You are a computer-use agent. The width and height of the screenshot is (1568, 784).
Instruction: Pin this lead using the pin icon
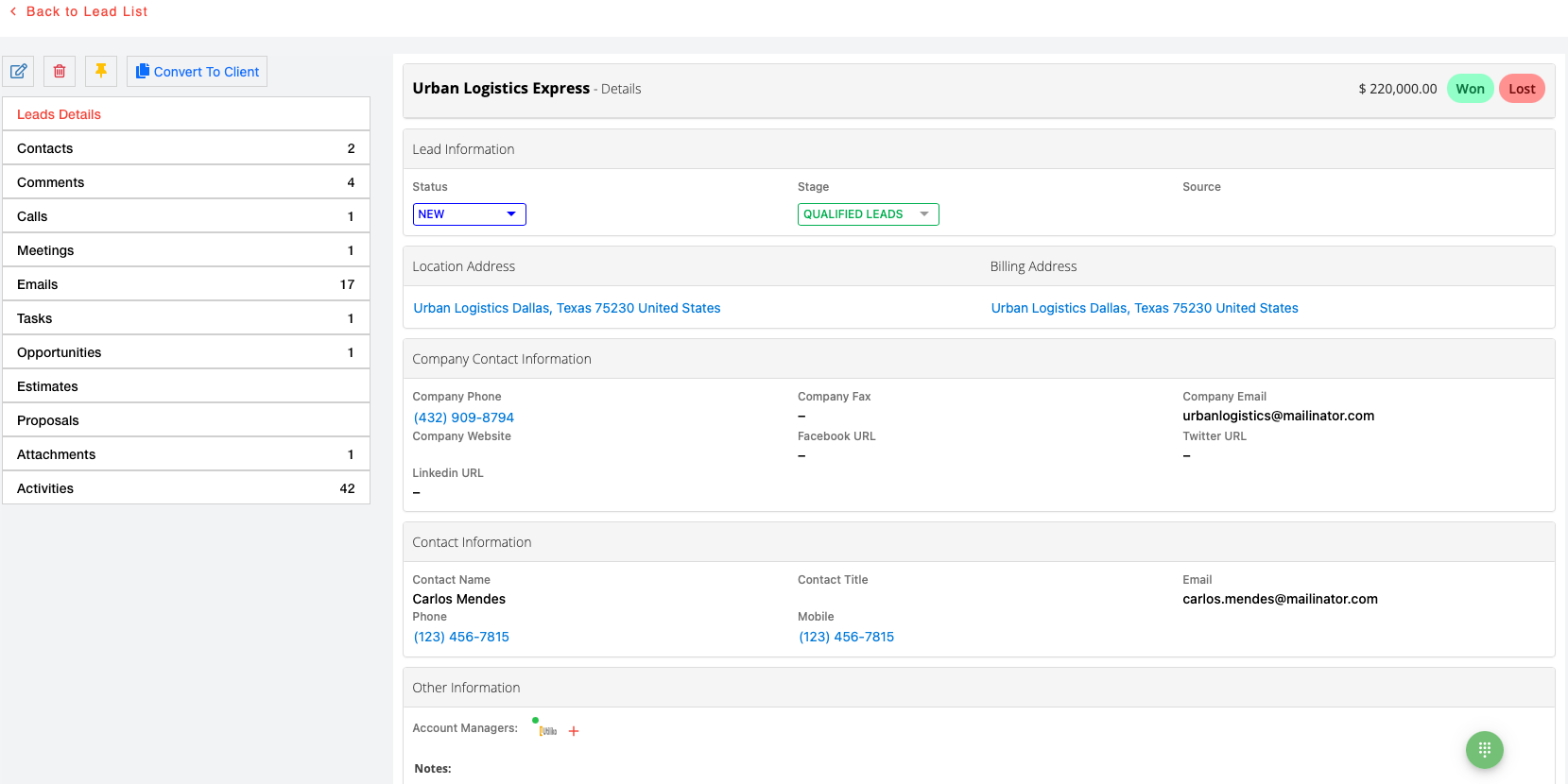tap(101, 72)
